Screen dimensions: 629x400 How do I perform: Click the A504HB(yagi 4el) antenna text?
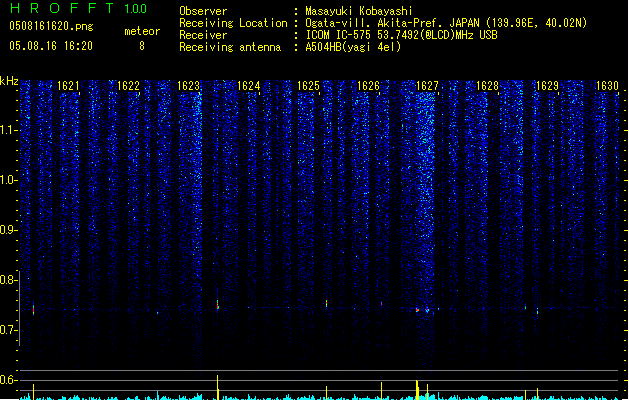pyautogui.click(x=353, y=47)
